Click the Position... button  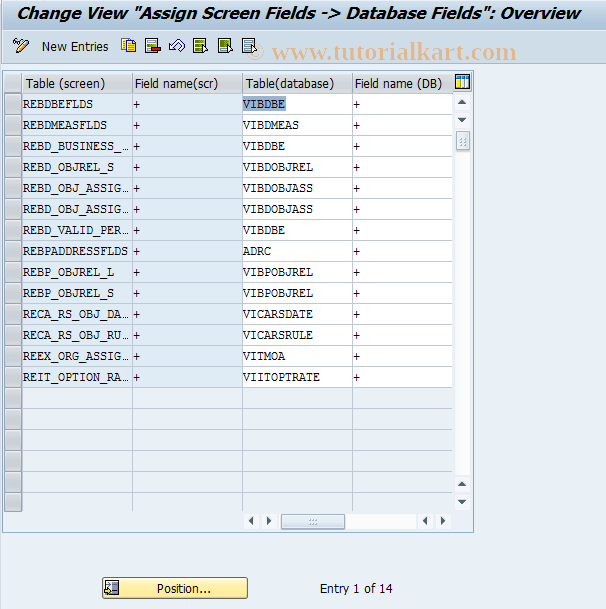[x=175, y=588]
